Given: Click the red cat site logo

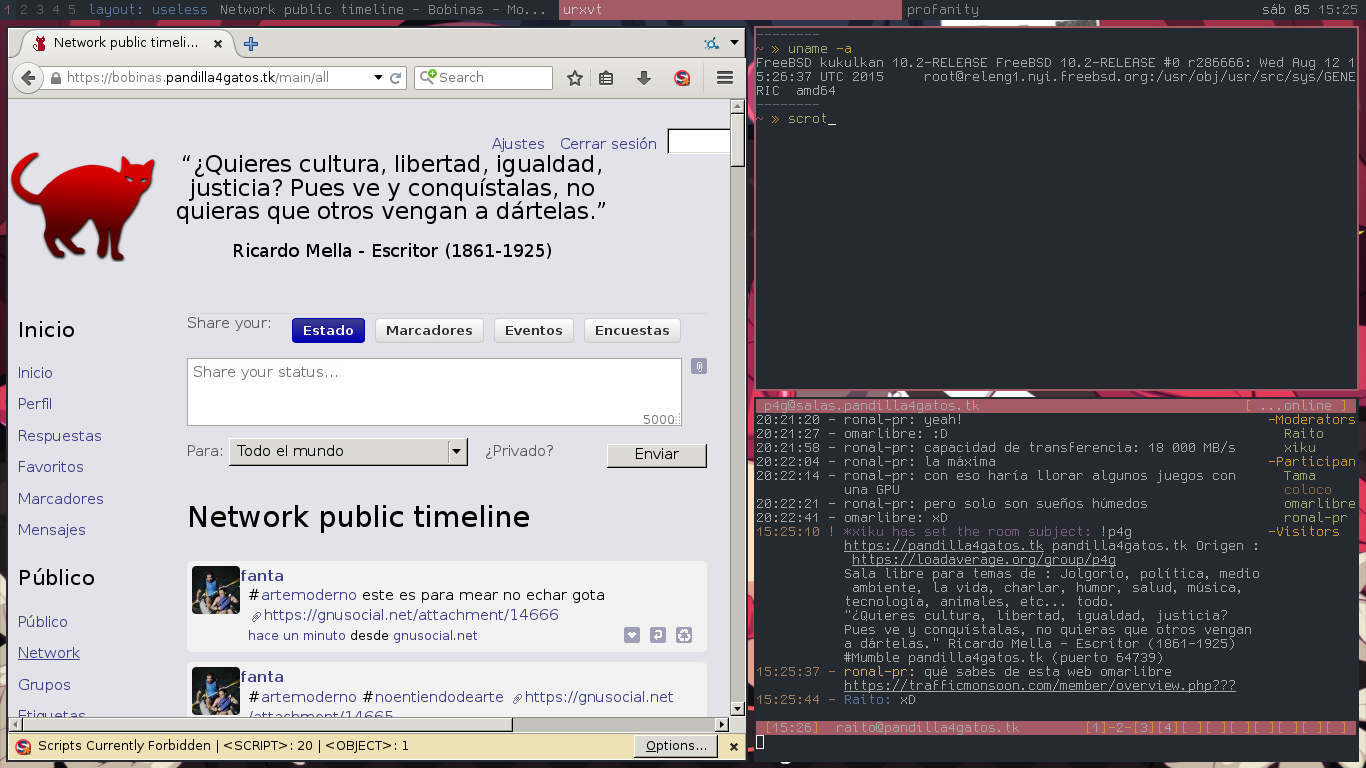Looking at the screenshot, I should (84, 206).
